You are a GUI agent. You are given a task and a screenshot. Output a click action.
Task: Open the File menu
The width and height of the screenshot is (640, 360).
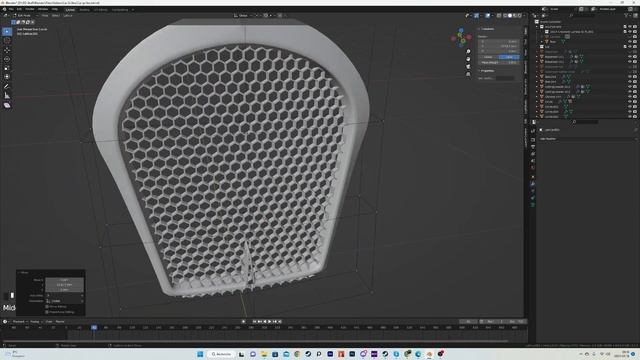[11, 9]
